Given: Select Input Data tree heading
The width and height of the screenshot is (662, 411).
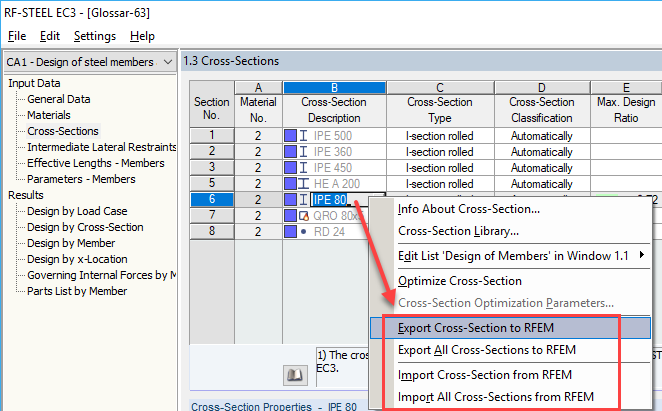Looking at the screenshot, I should 34,83.
